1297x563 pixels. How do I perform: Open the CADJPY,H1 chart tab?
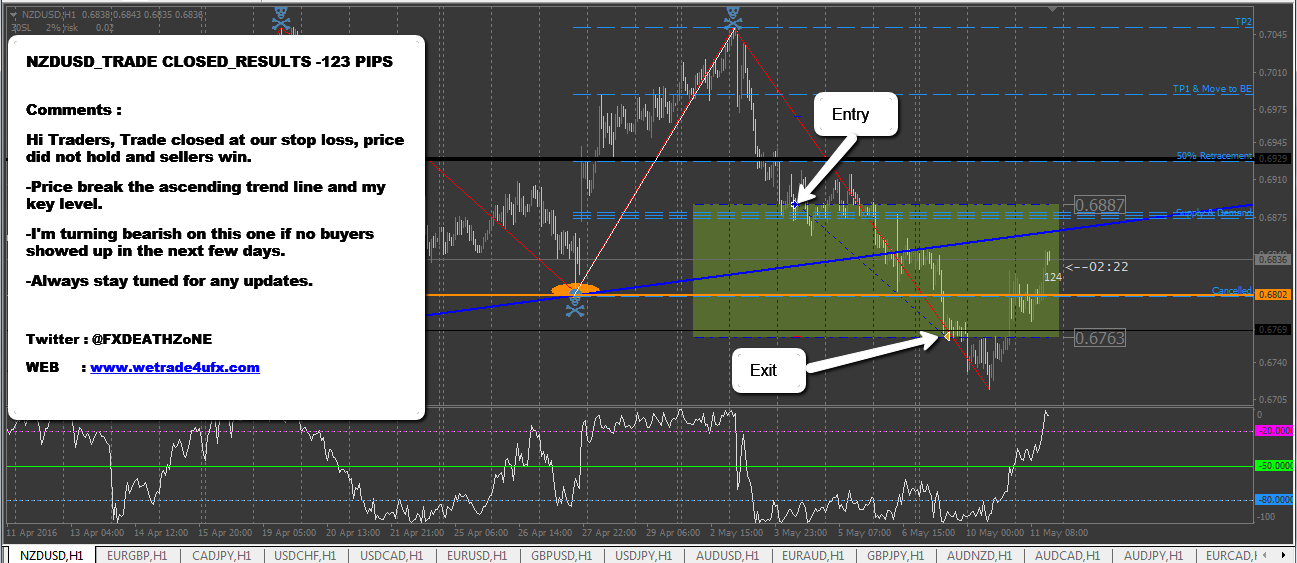[222, 554]
